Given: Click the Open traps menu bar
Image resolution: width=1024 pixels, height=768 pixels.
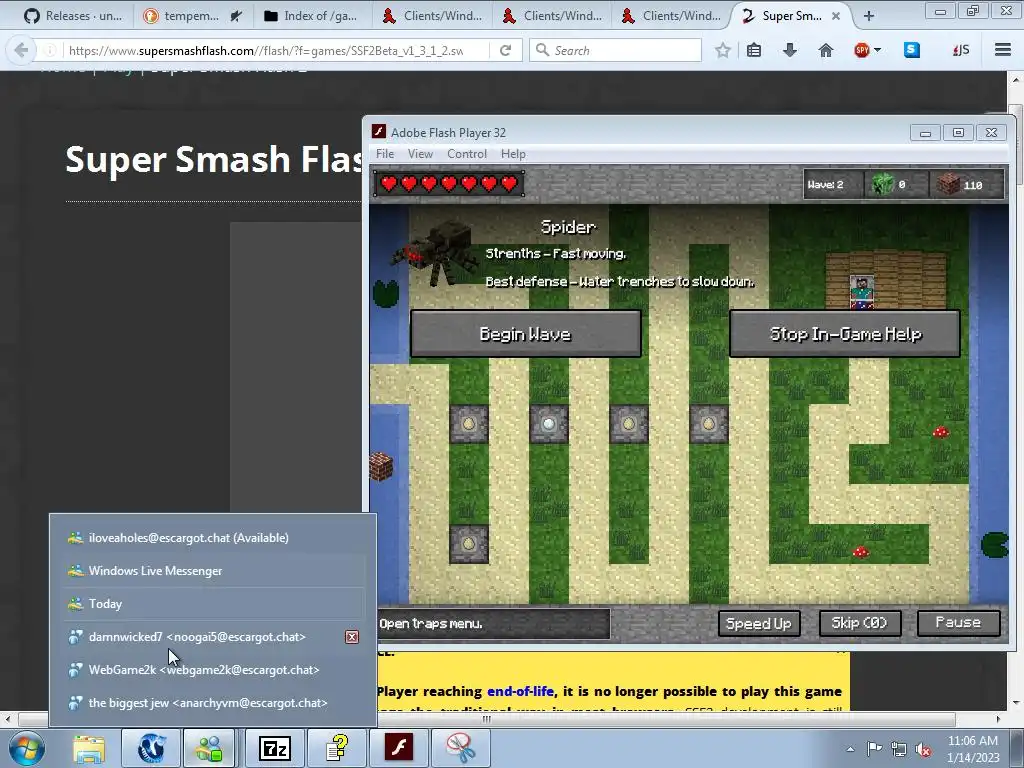Looking at the screenshot, I should tap(494, 624).
